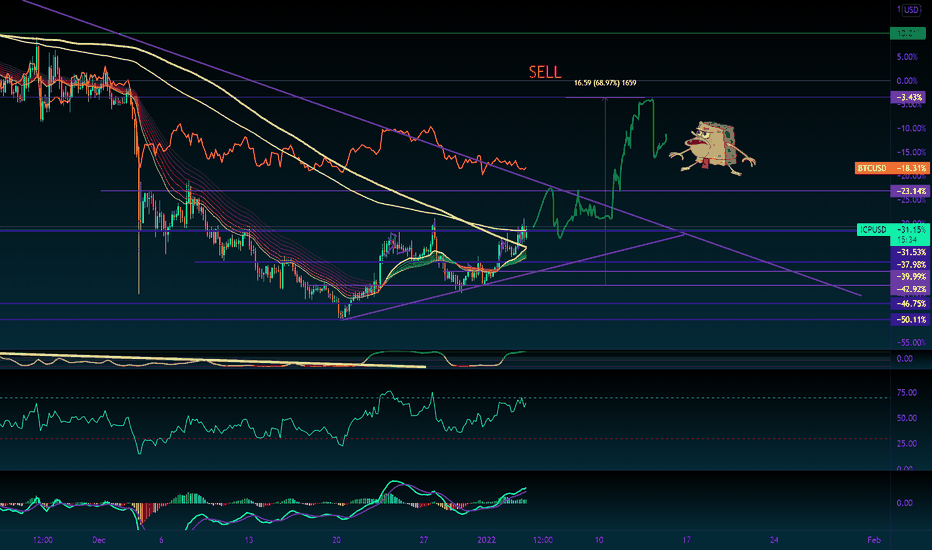932x550 pixels.
Task: Select the -37.98% price level label
Action: click(x=908, y=264)
